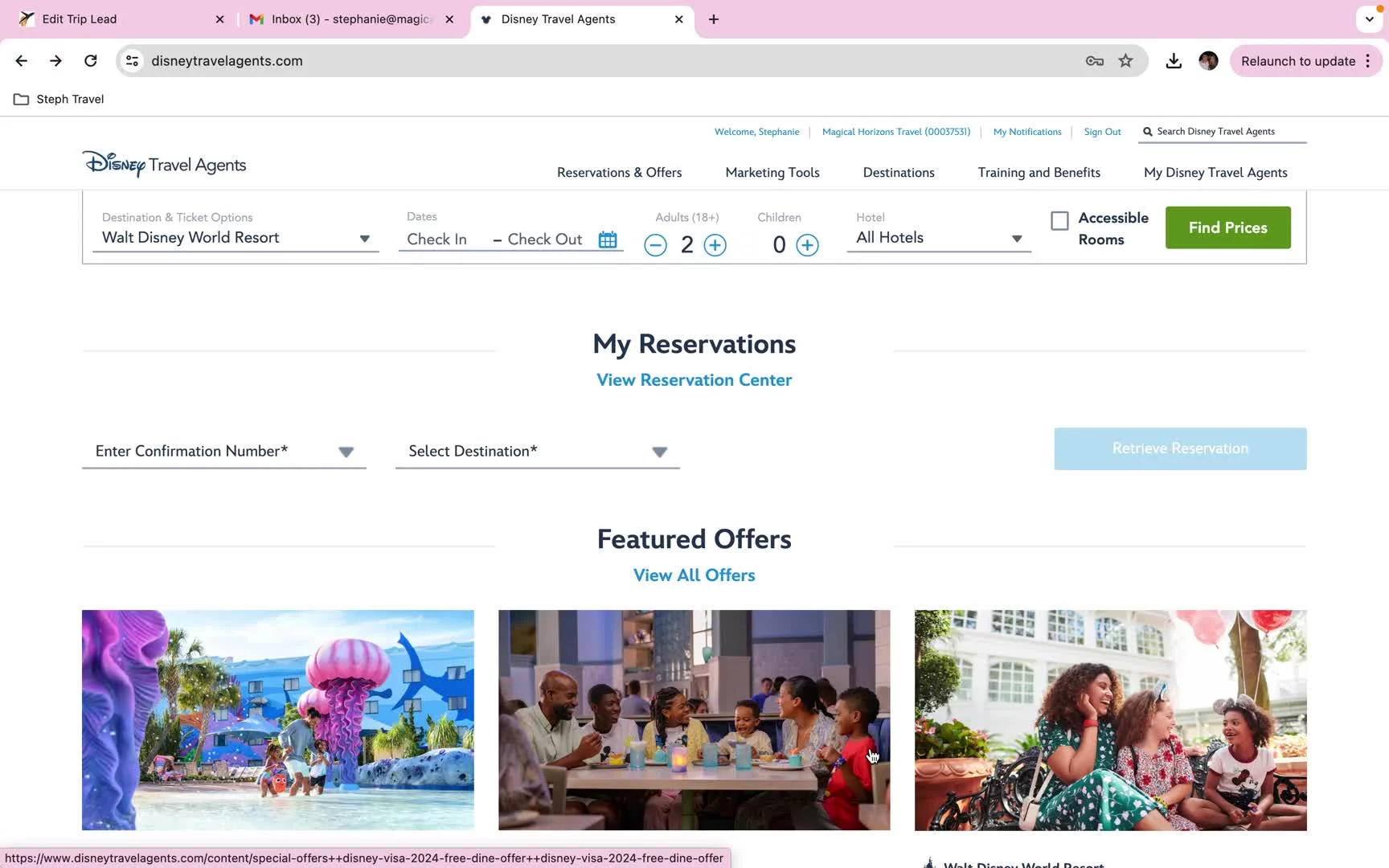The image size is (1389, 868).
Task: Click the password key icon in address bar
Action: pyautogui.click(x=1094, y=61)
